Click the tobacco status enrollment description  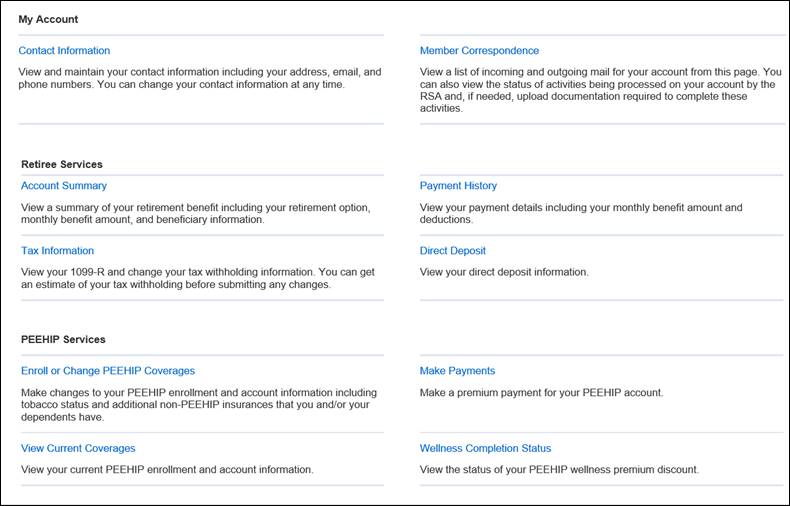pyautogui.click(x=199, y=405)
